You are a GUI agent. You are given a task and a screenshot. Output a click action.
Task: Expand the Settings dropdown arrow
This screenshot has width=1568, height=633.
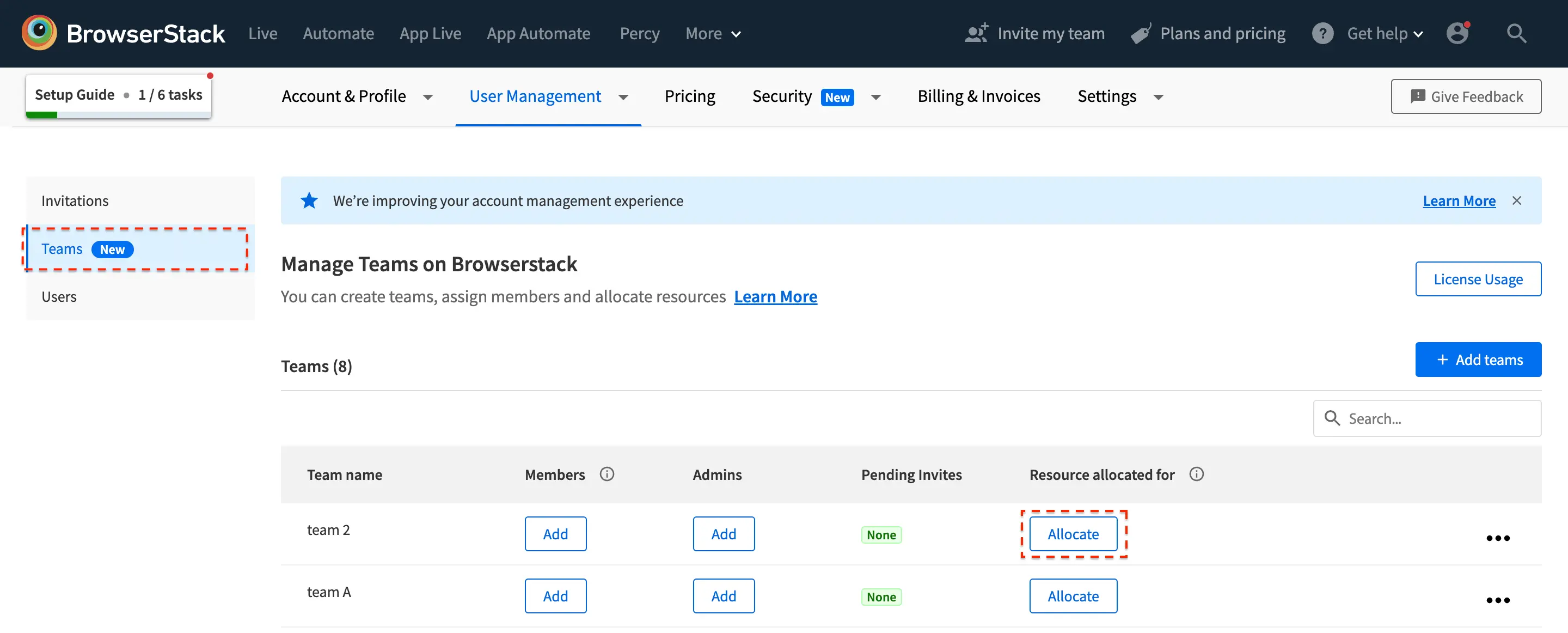(1159, 97)
